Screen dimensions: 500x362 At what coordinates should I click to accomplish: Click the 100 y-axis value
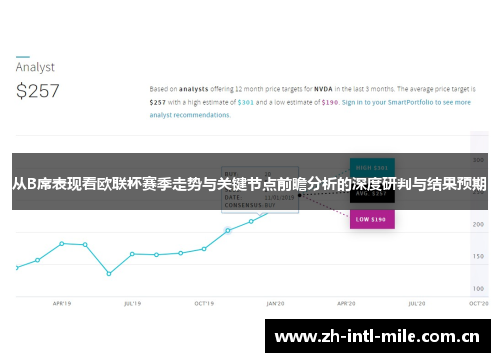[x=478, y=288]
